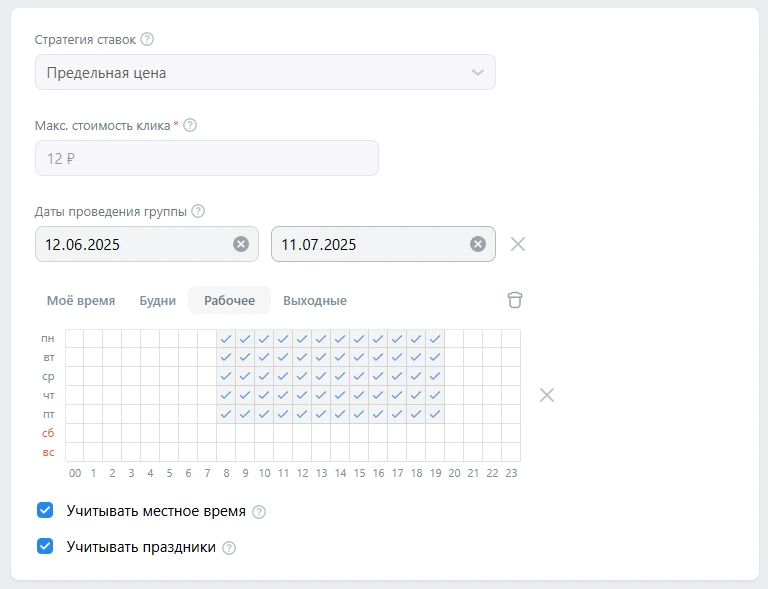
Task: Click help icon next to Учитывать праздники
Action: 229,548
